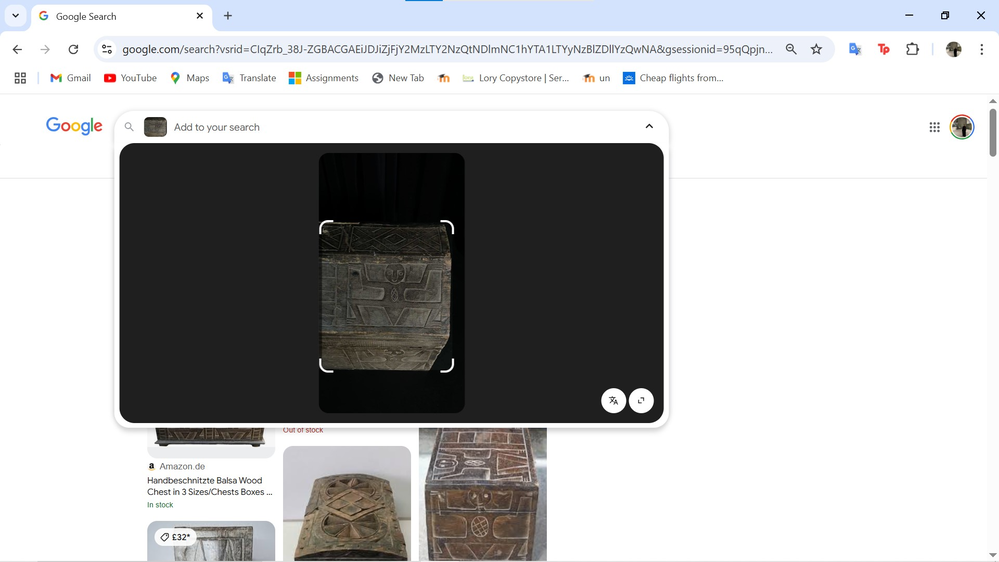999x562 pixels.
Task: Click the reverse image search icon on the preview
Action: [641, 400]
